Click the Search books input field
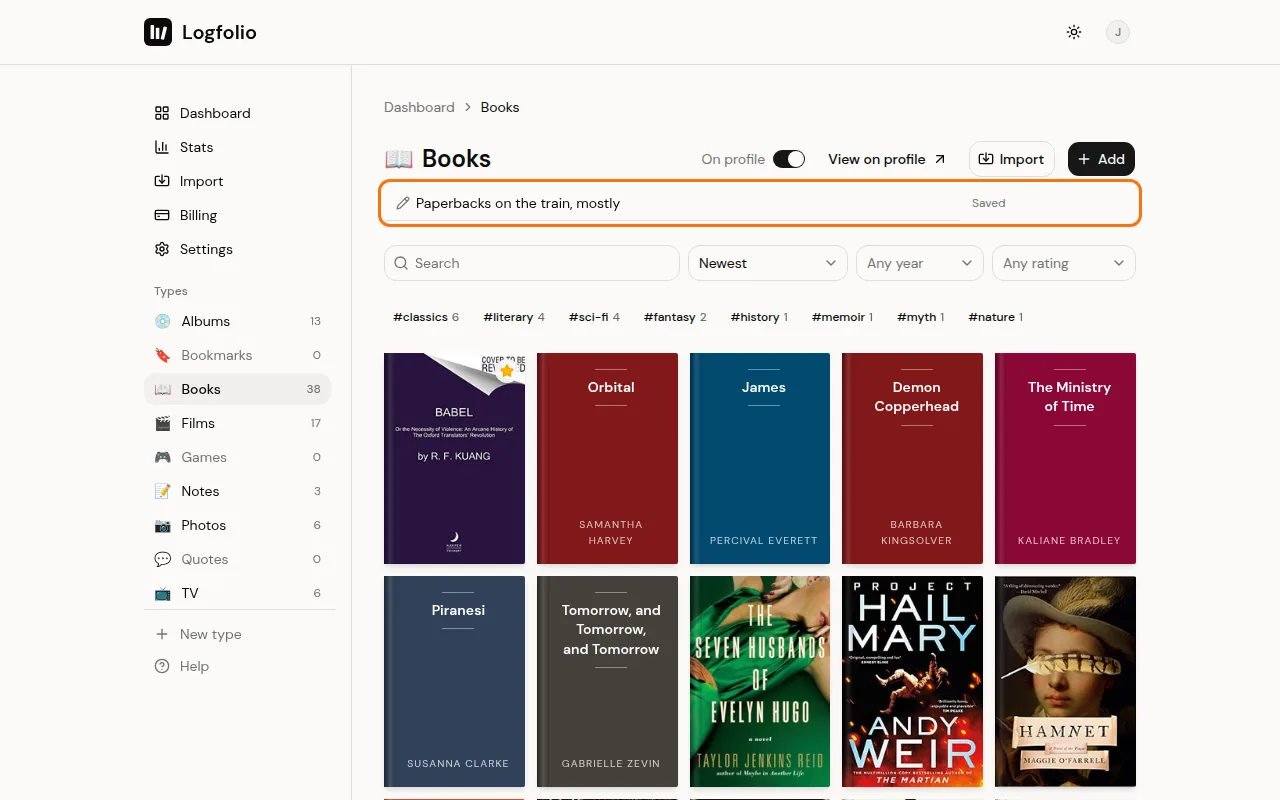 532,263
